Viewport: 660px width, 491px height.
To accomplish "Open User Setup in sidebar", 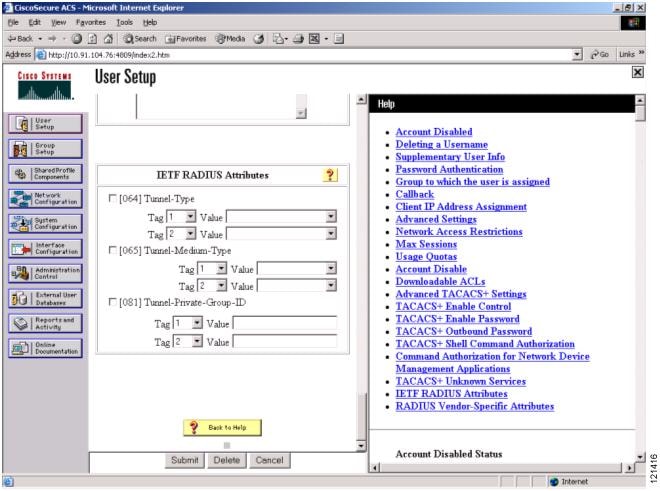I will [45, 124].
